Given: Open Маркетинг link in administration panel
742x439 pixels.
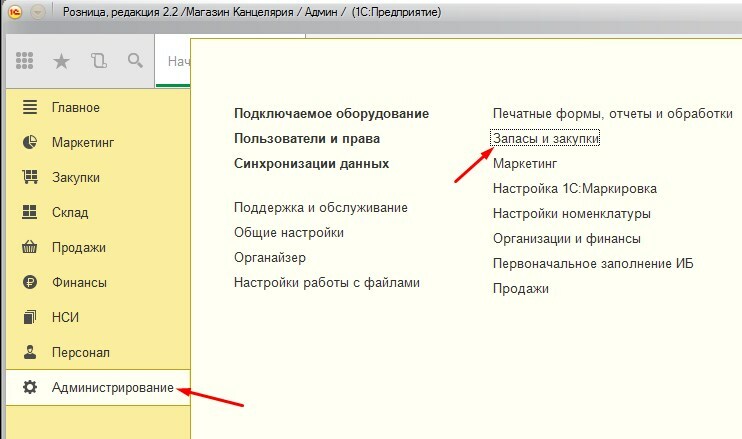Looking at the screenshot, I should tap(525, 164).
